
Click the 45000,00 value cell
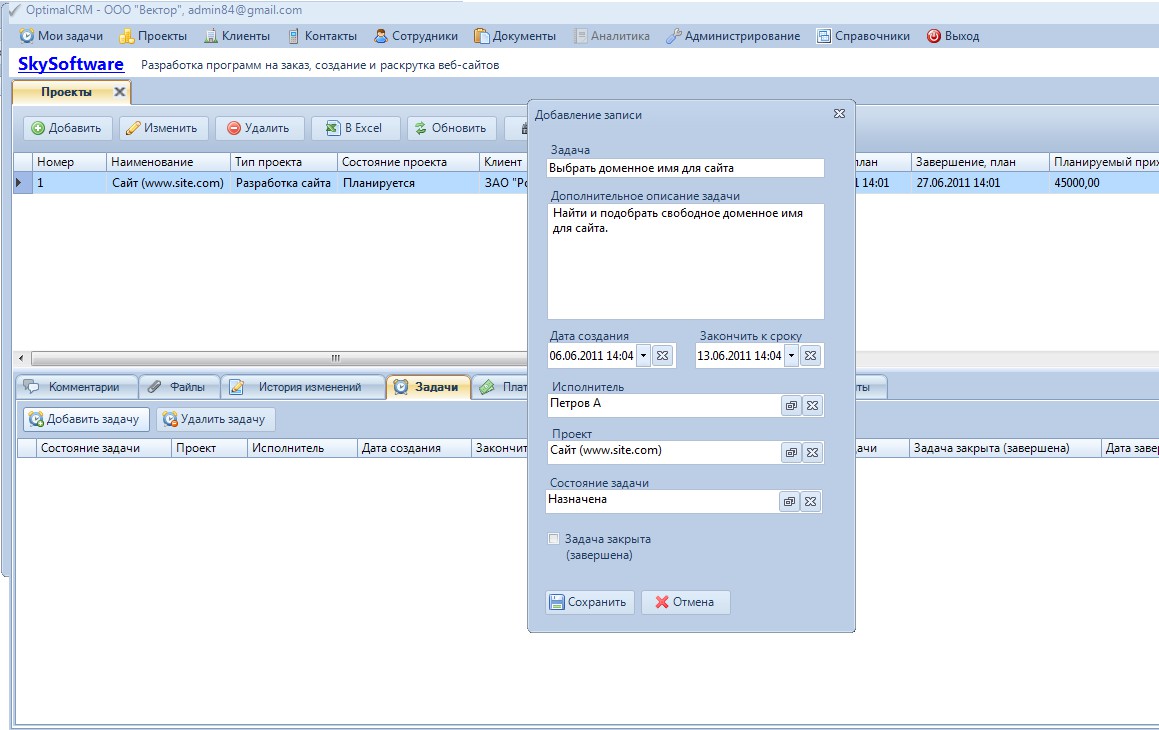(1104, 182)
